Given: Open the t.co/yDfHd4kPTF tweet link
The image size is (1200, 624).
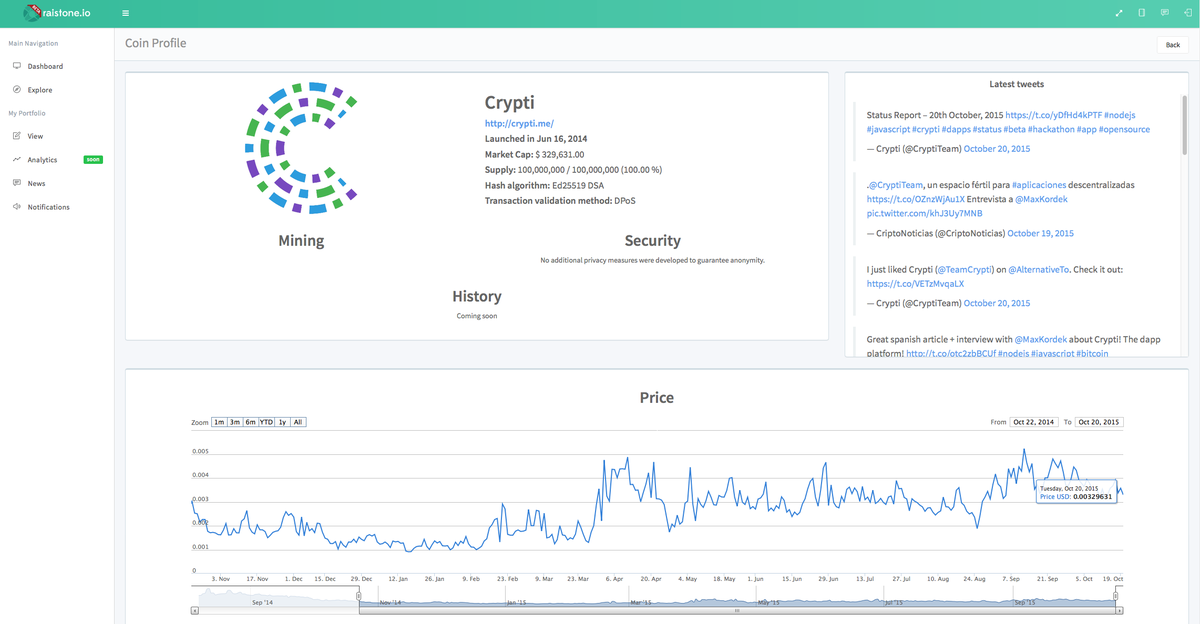Looking at the screenshot, I should (x=1052, y=115).
